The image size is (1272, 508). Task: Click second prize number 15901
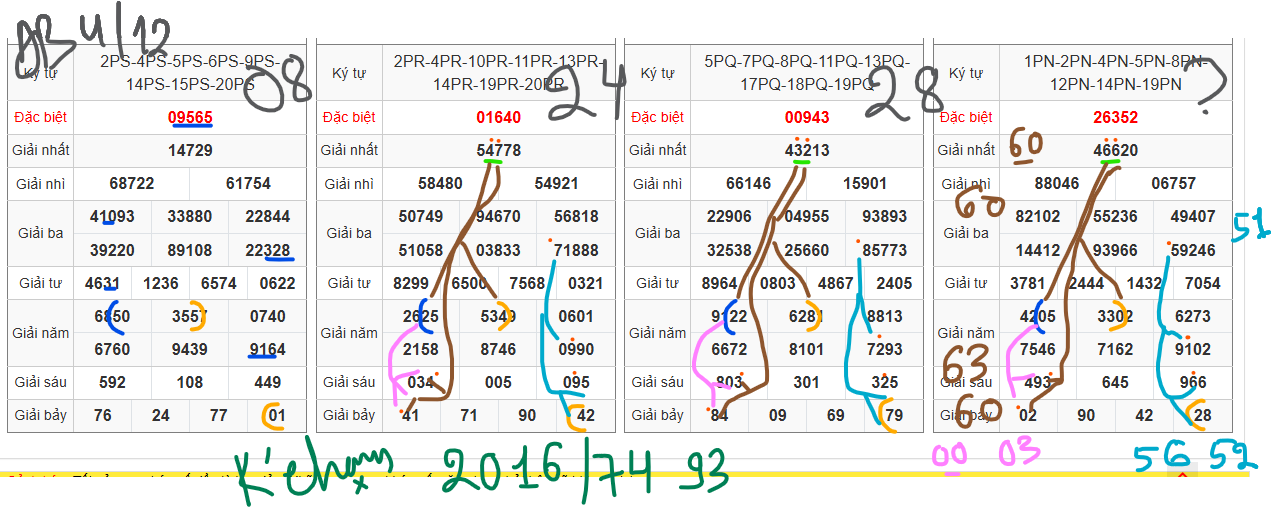click(x=864, y=184)
